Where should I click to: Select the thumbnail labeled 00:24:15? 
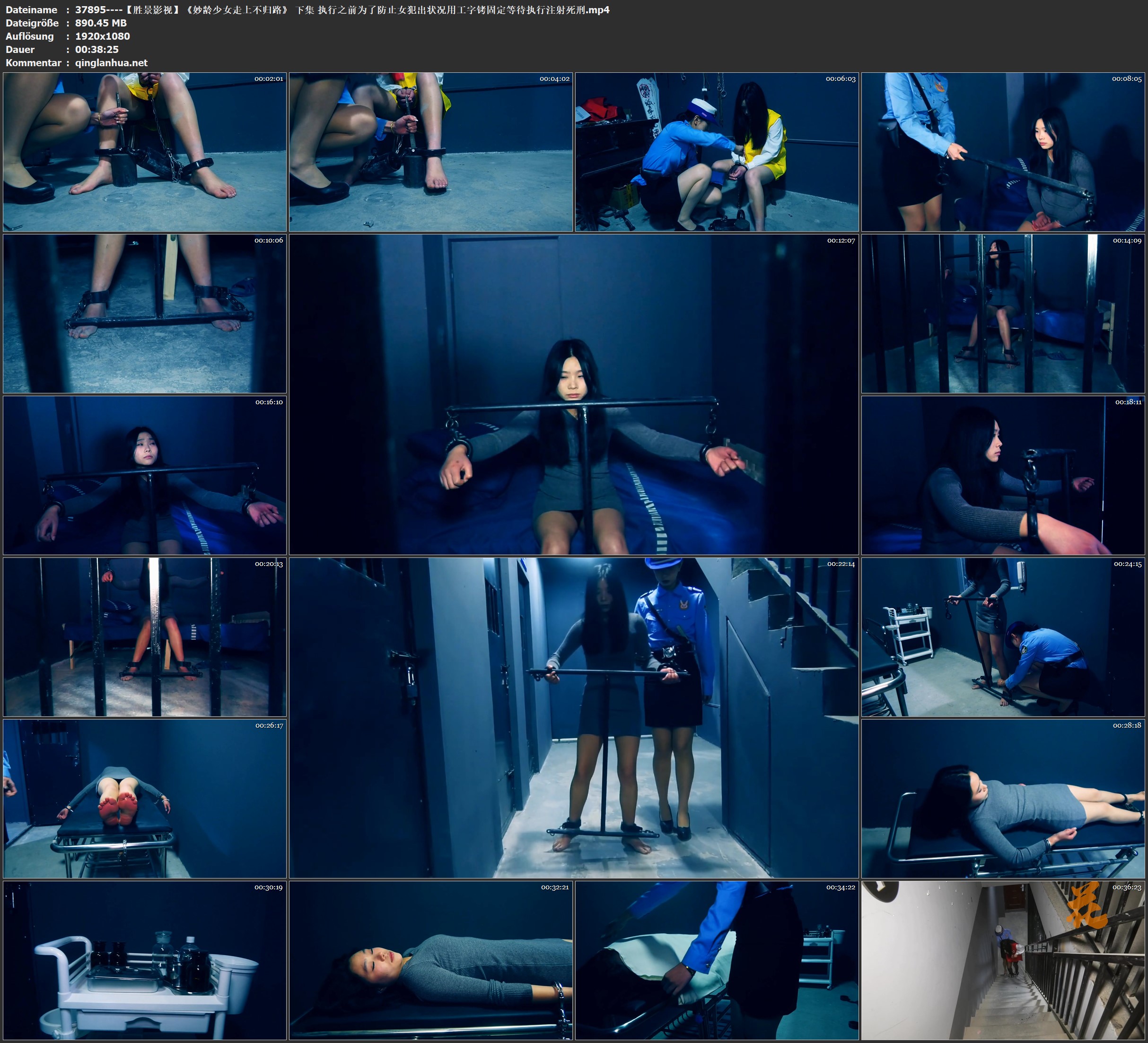1003,637
